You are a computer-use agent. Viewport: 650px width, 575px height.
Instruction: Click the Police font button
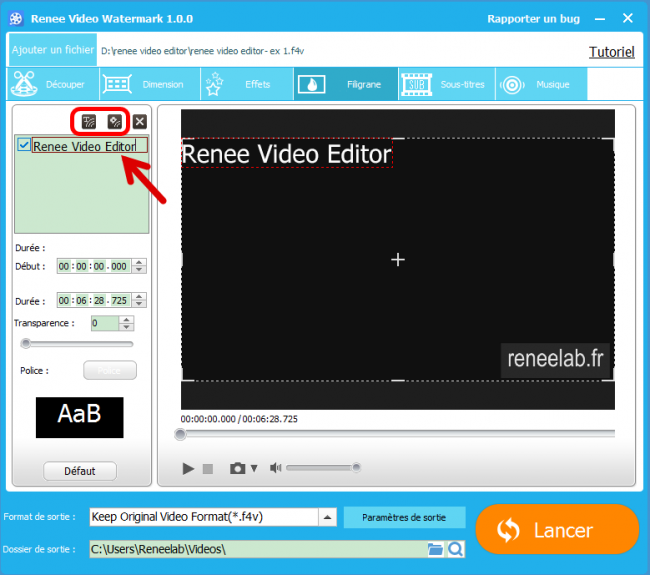tap(110, 370)
